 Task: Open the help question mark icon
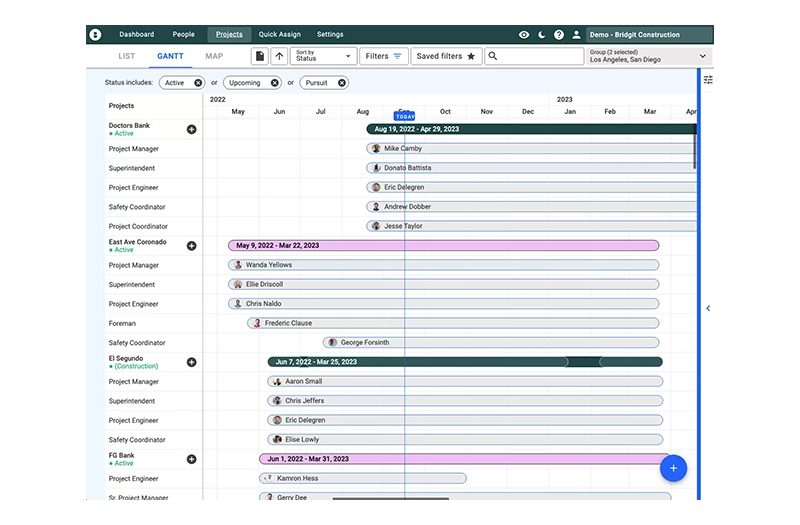click(559, 35)
